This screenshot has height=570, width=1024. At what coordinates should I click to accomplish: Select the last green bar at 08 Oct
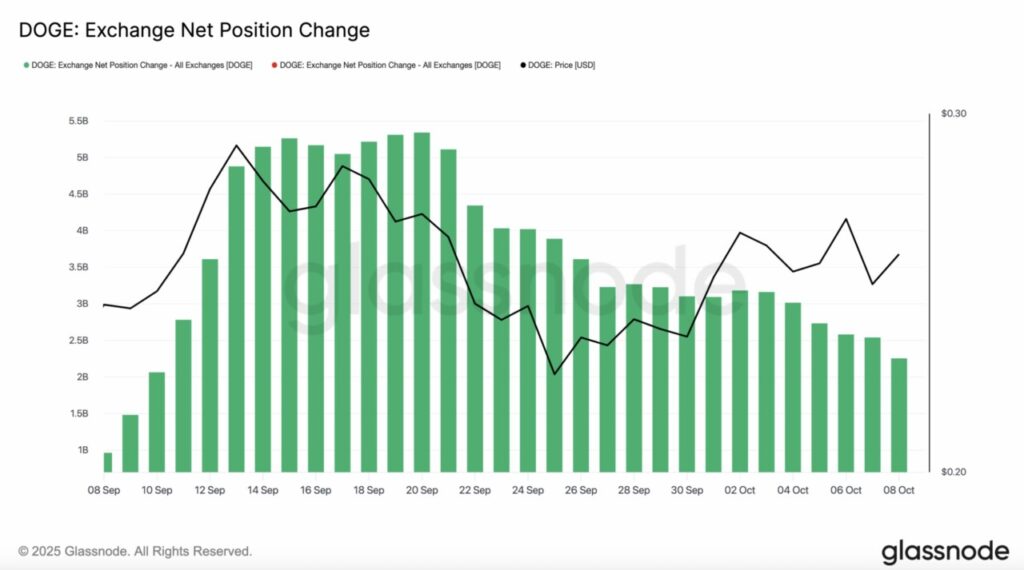pos(899,415)
